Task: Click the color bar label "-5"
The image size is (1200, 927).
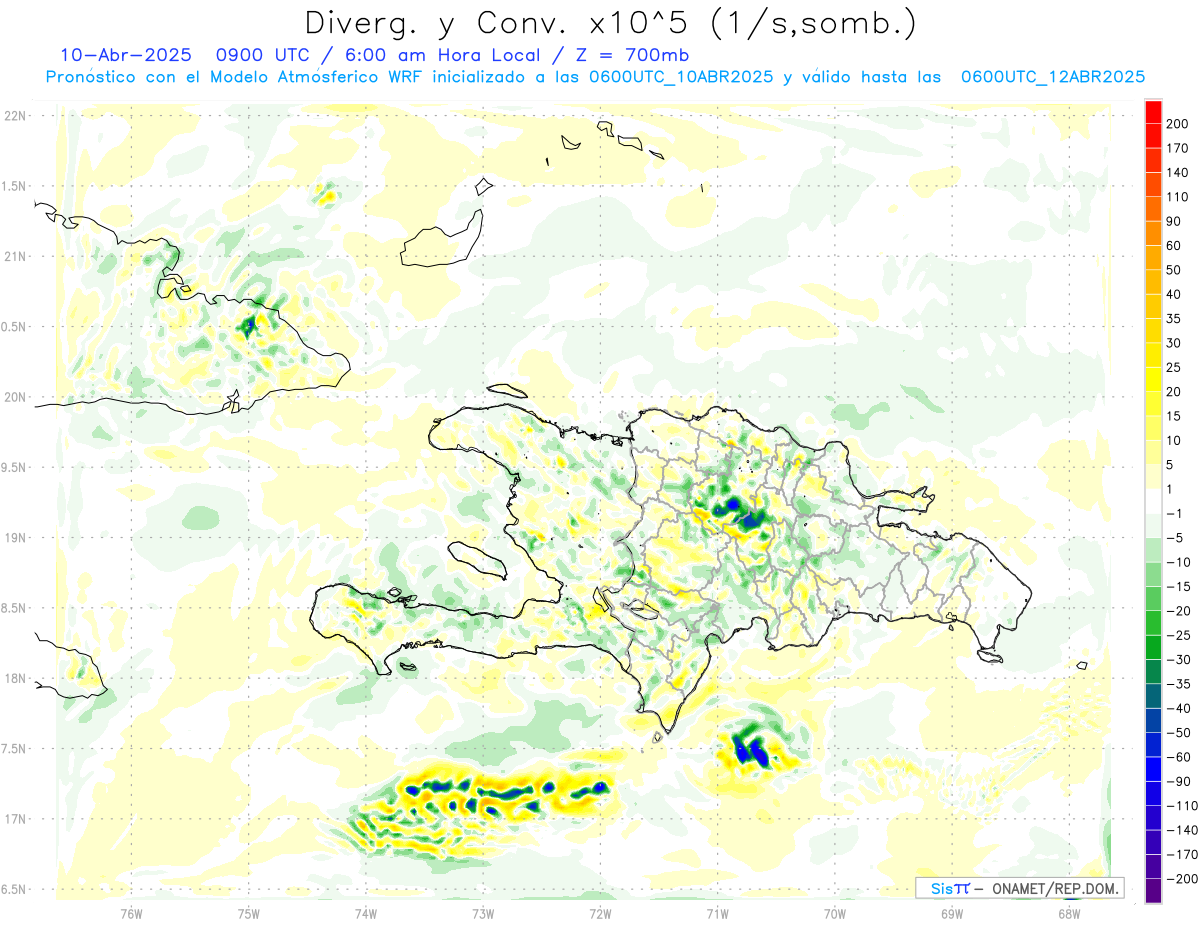Action: click(1175, 538)
